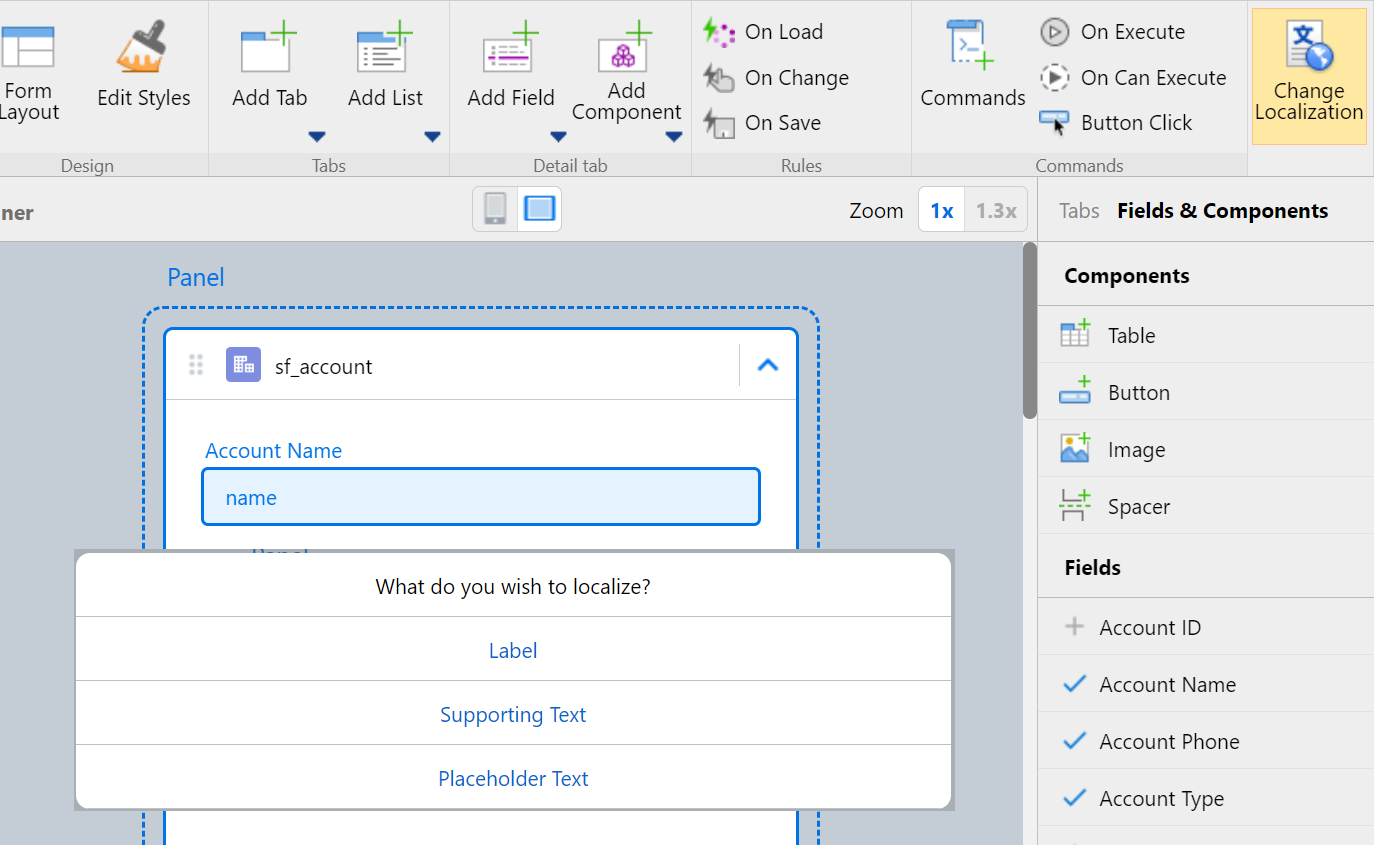The width and height of the screenshot is (1374, 845).
Task: Set zoom to 1.3x
Action: click(x=995, y=211)
